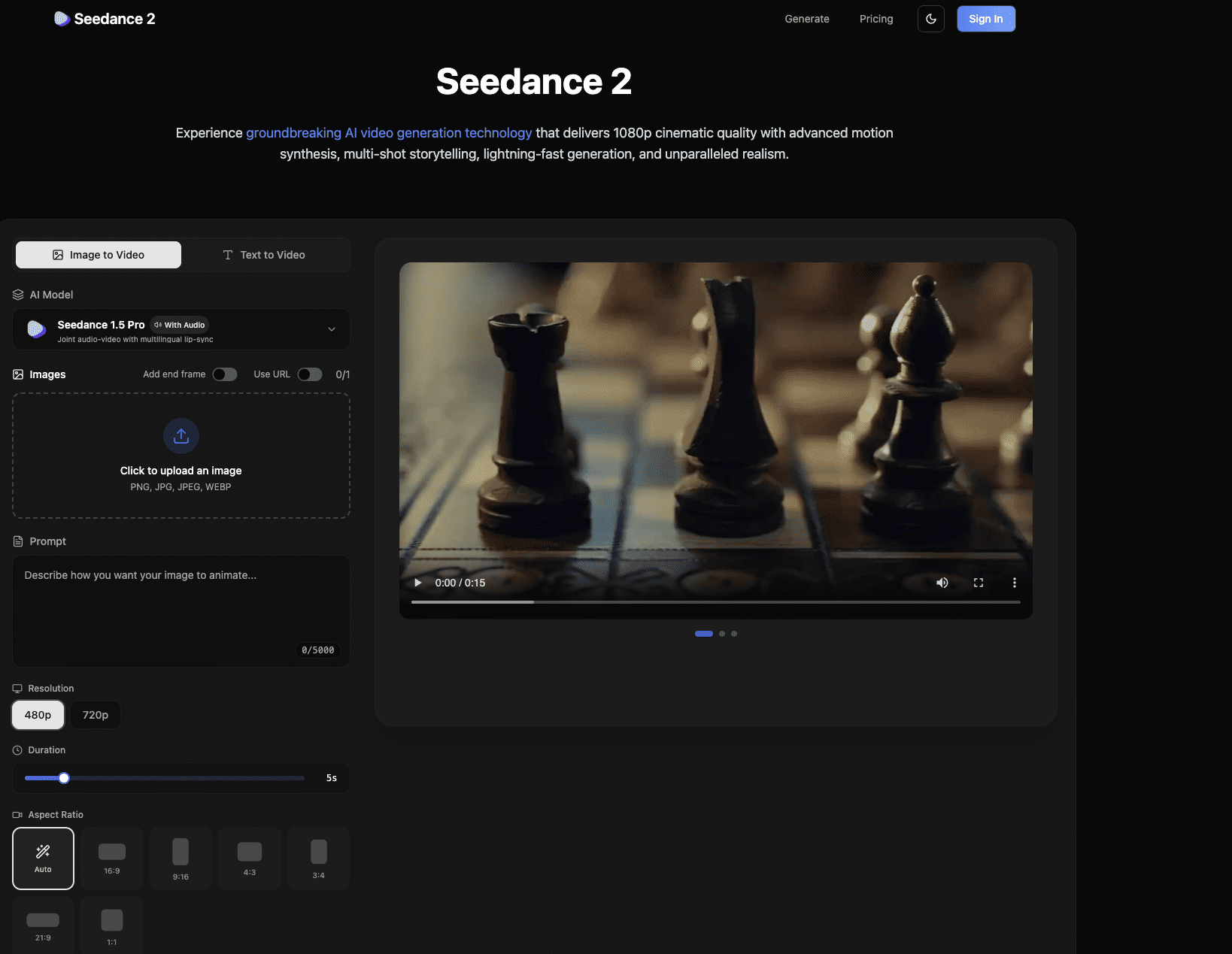Open the Seedance 1.5 Pro model dropdown
The width and height of the screenshot is (1232, 954).
(181, 329)
